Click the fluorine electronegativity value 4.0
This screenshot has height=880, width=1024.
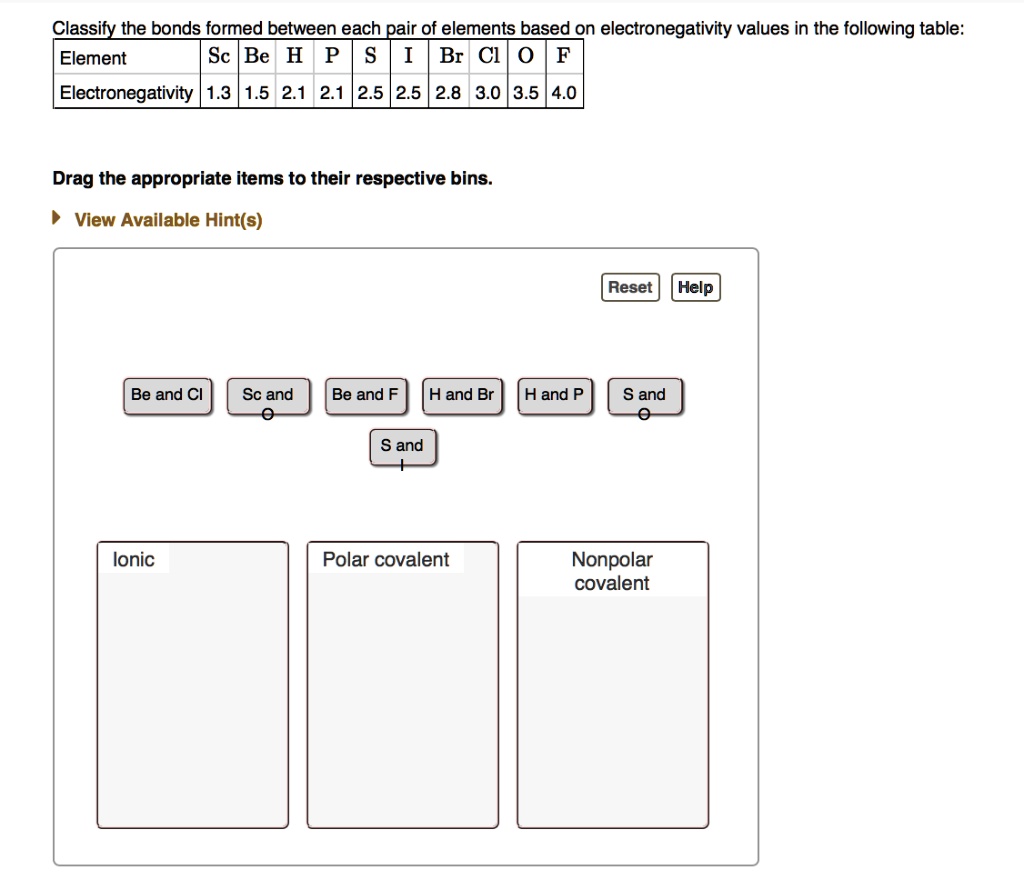point(564,93)
